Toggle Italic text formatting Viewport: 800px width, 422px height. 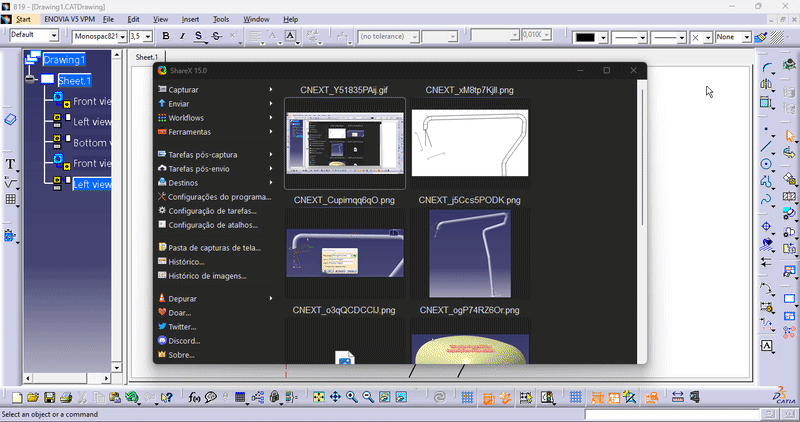pos(182,36)
